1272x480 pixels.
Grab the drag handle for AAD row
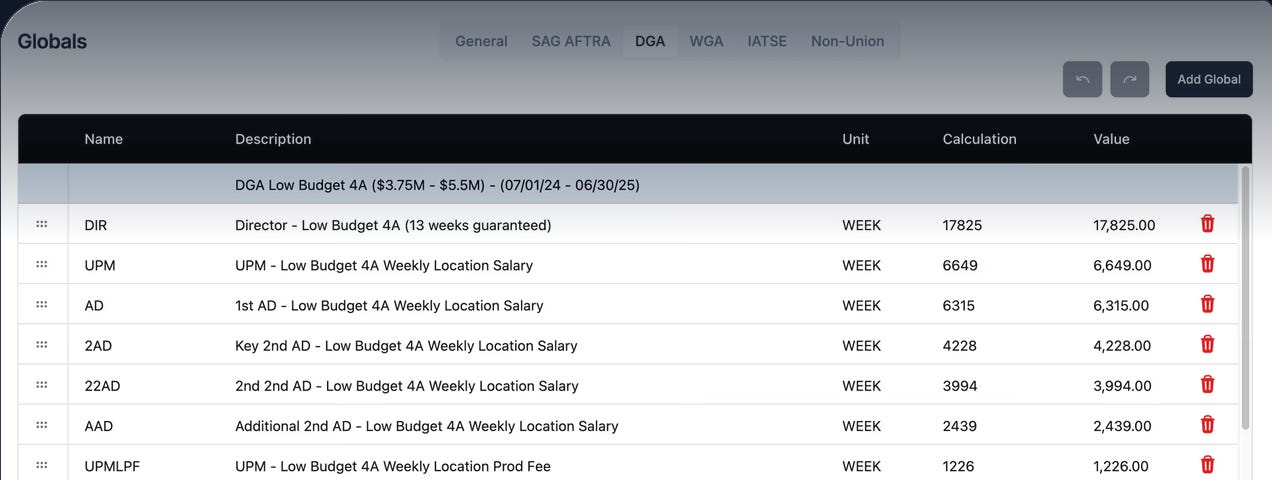42,425
